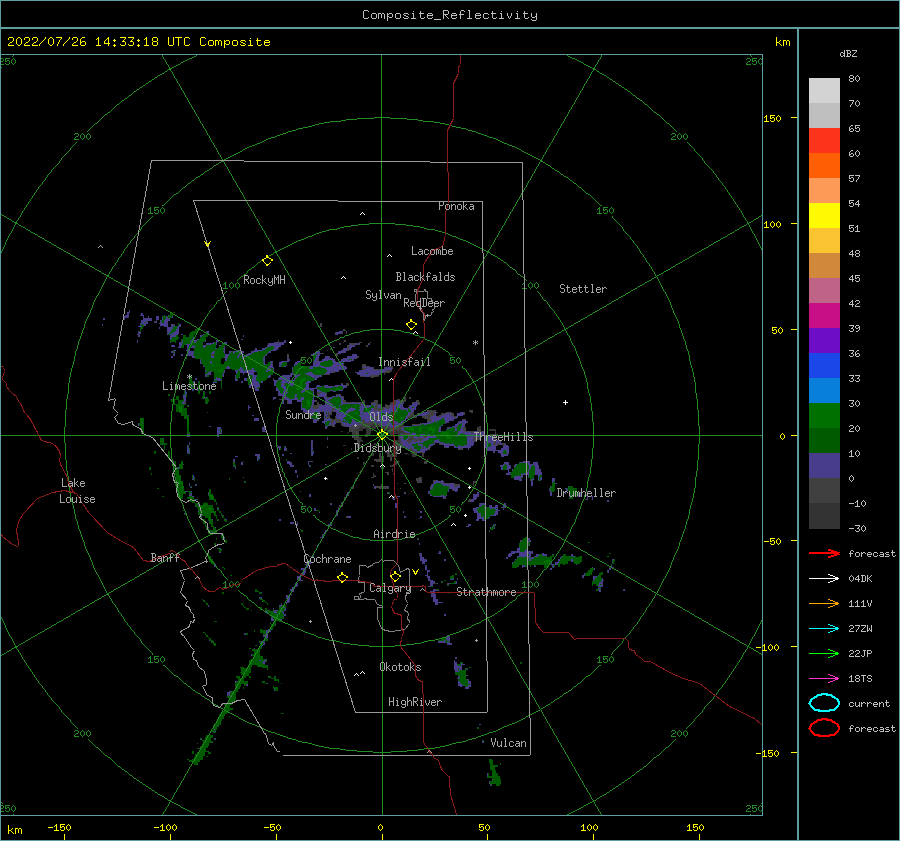Image resolution: width=900 pixels, height=841 pixels.
Task: Click the asterisk marker above Limestone
Action: (x=189, y=377)
